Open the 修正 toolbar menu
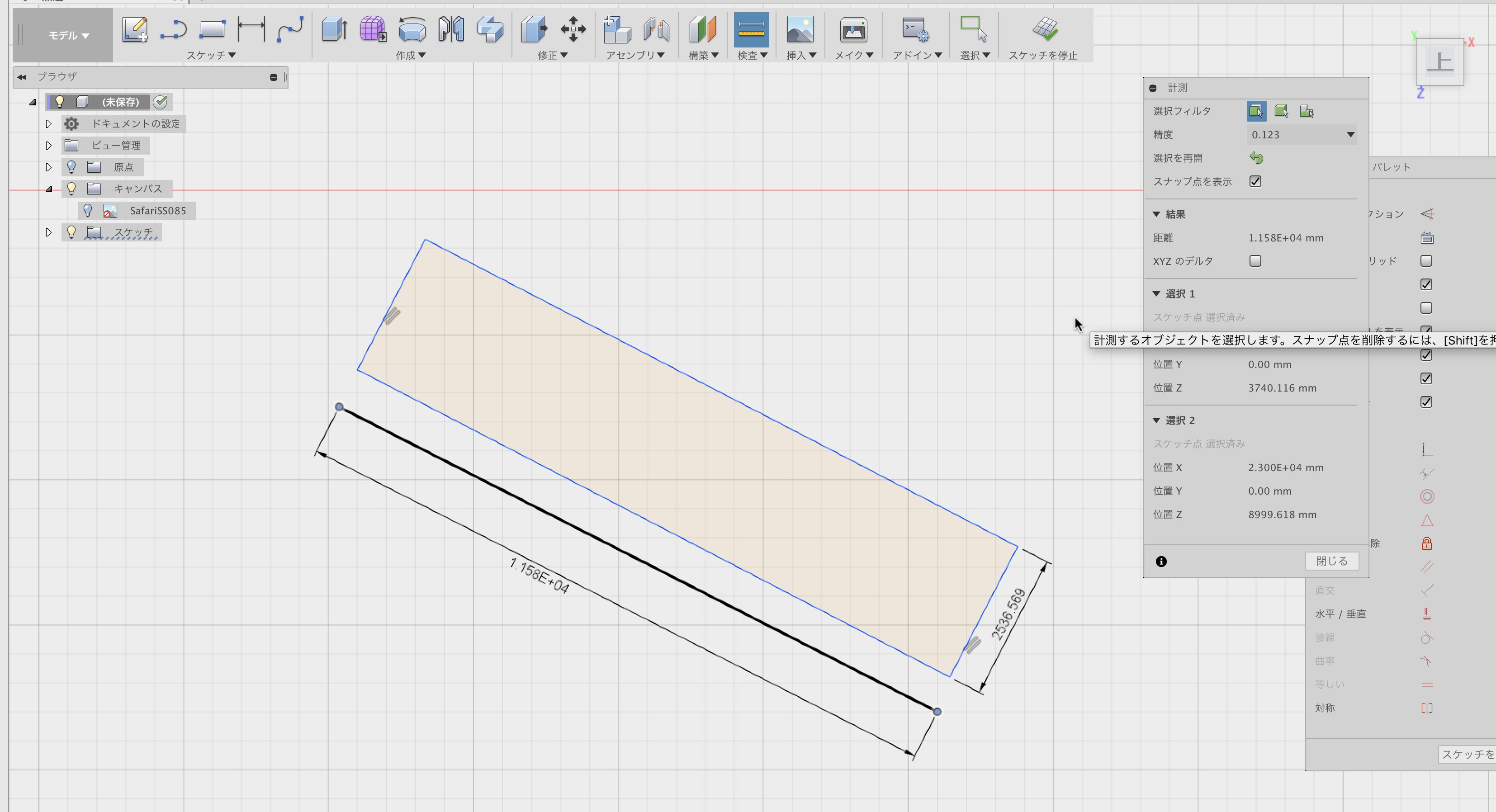 552,55
